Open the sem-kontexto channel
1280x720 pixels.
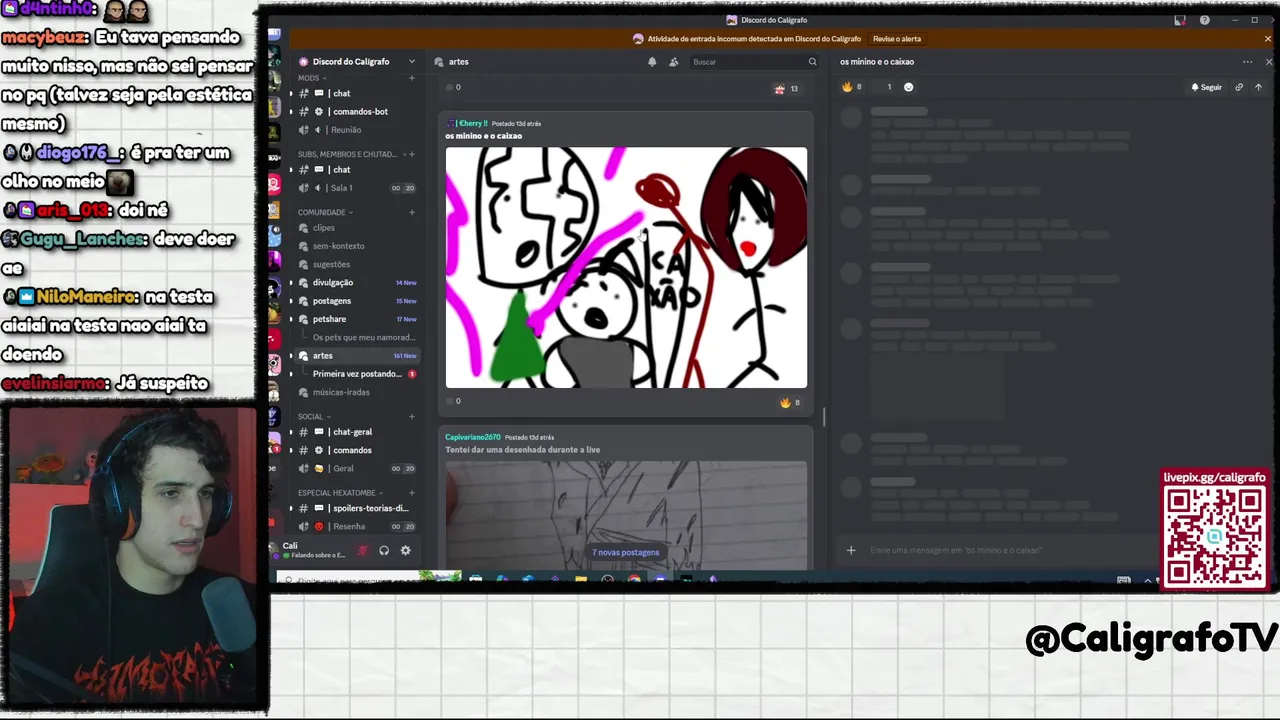(354, 246)
